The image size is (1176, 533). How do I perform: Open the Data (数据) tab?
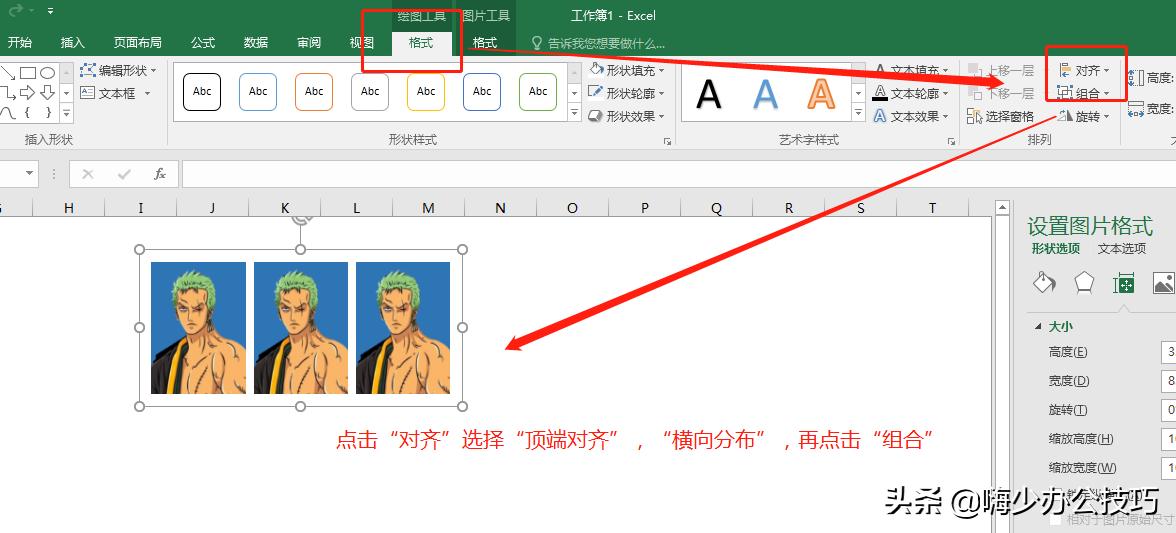[256, 43]
